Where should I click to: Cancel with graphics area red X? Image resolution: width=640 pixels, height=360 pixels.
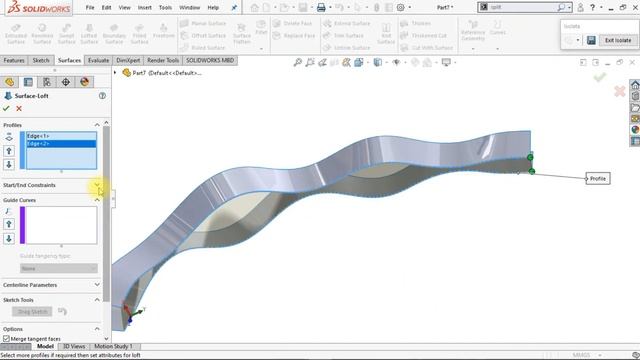[620, 91]
